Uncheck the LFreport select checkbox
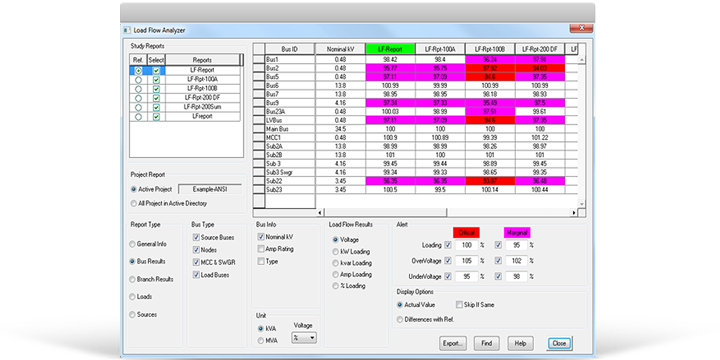This screenshot has width=720, height=360. [157, 117]
